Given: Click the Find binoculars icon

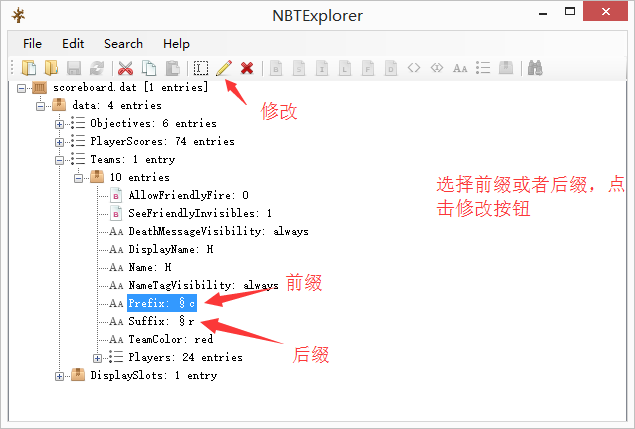Looking at the screenshot, I should coord(535,68).
